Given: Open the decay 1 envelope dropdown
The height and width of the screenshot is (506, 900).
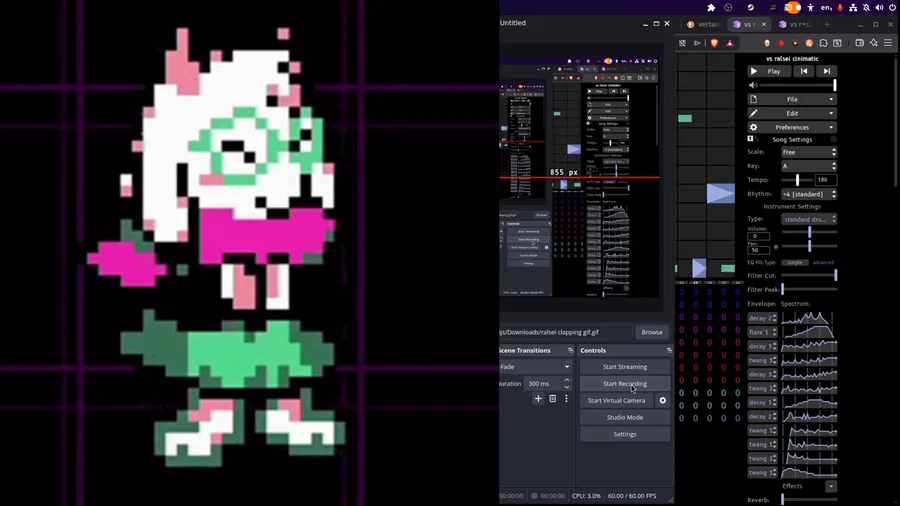Looking at the screenshot, I should coord(762,402).
